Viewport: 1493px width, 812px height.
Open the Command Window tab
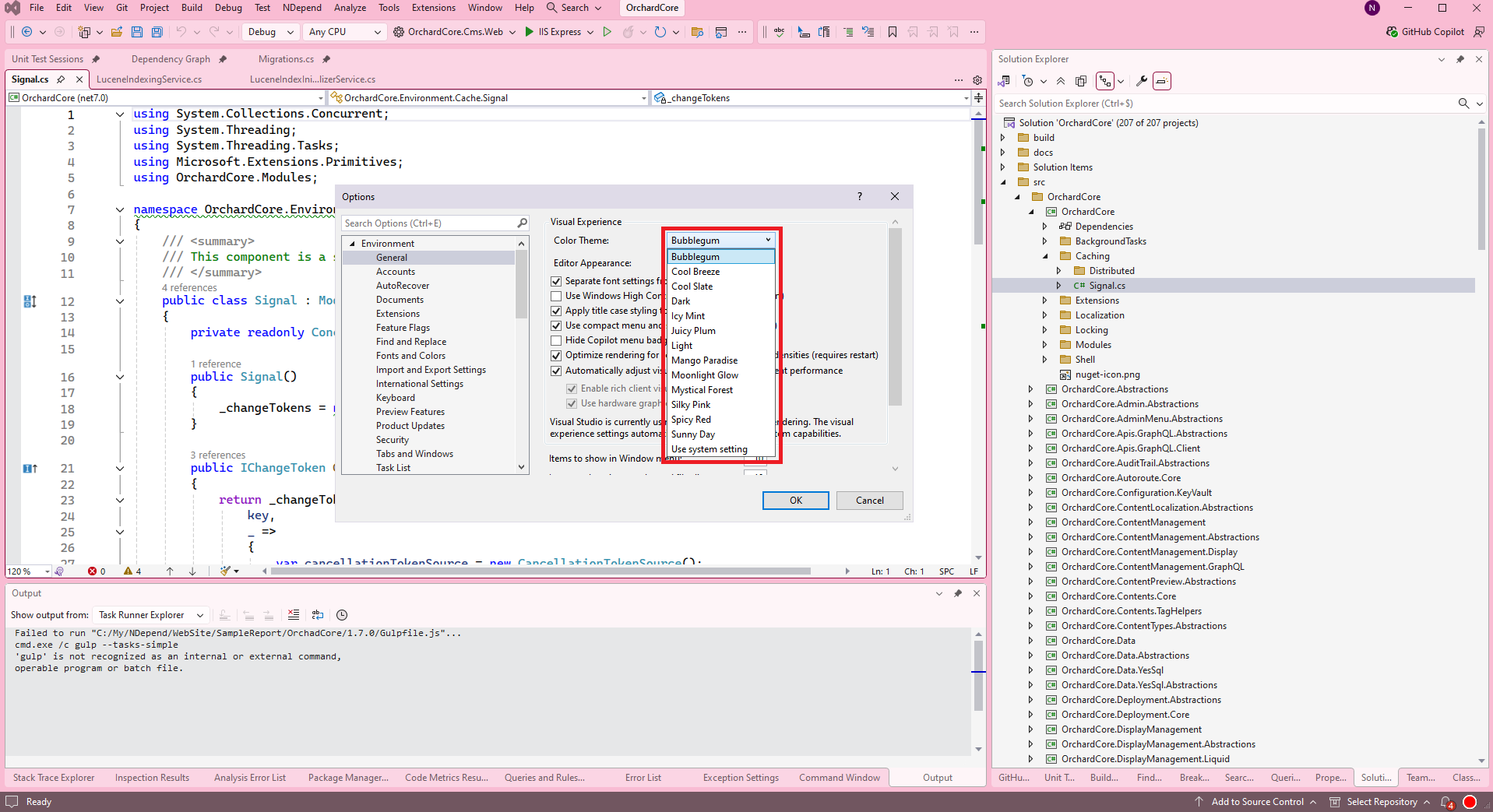[839, 778]
